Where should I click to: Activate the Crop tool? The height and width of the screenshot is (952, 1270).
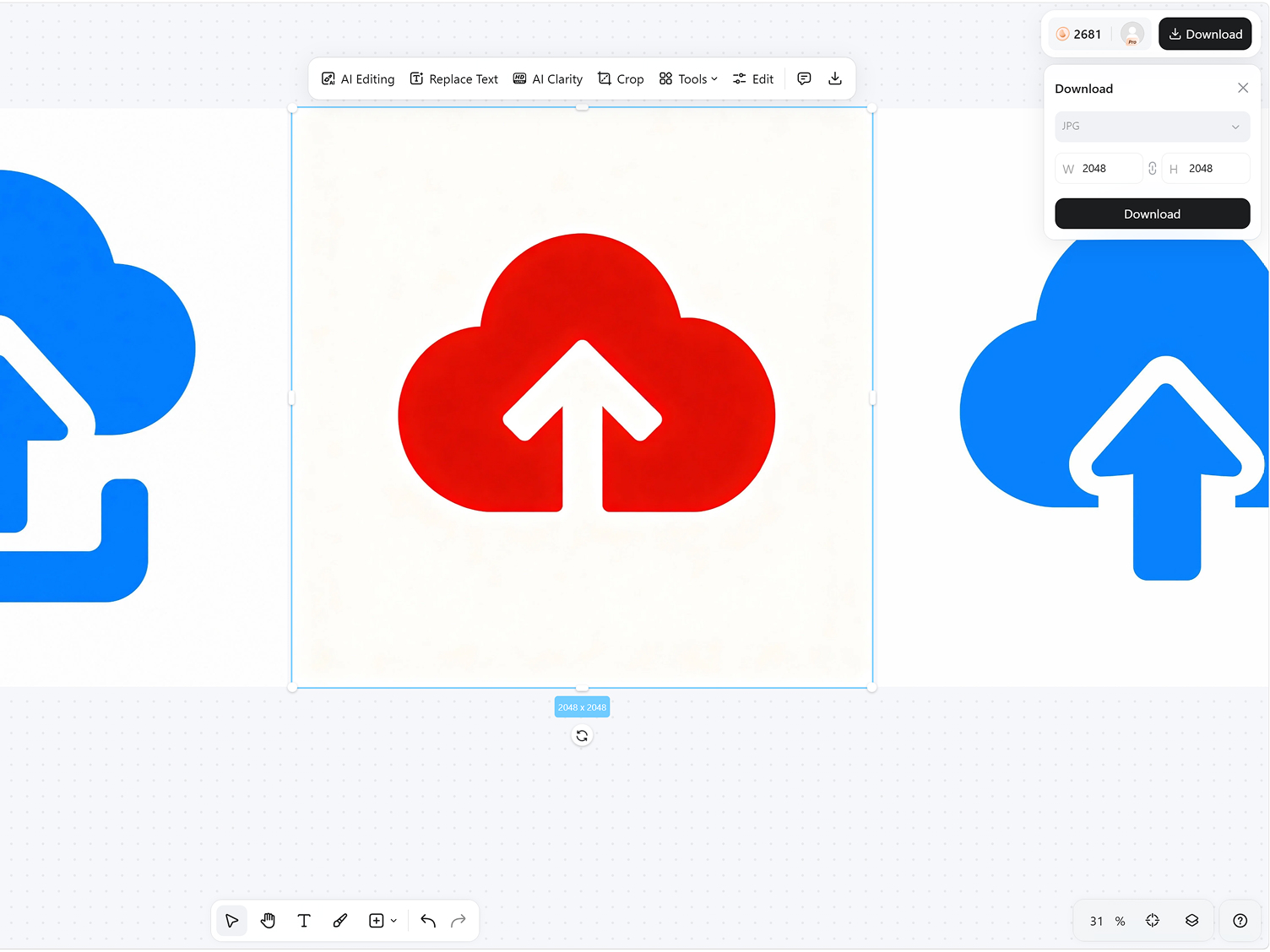[x=621, y=79]
